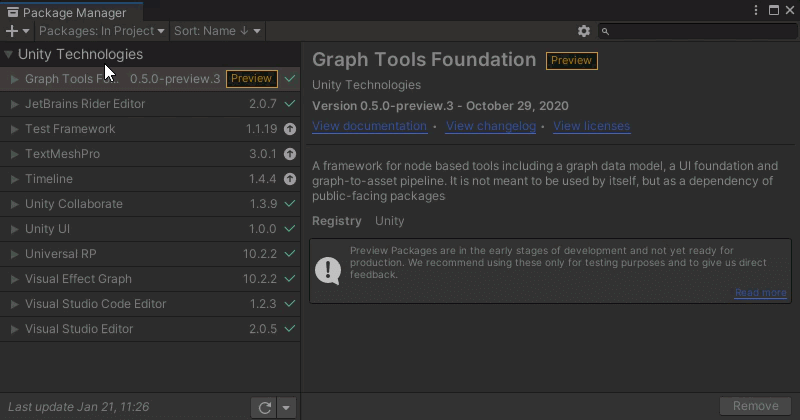Expand the JetBrains Rider Editor versions
This screenshot has width=800, height=420.
pos(14,104)
